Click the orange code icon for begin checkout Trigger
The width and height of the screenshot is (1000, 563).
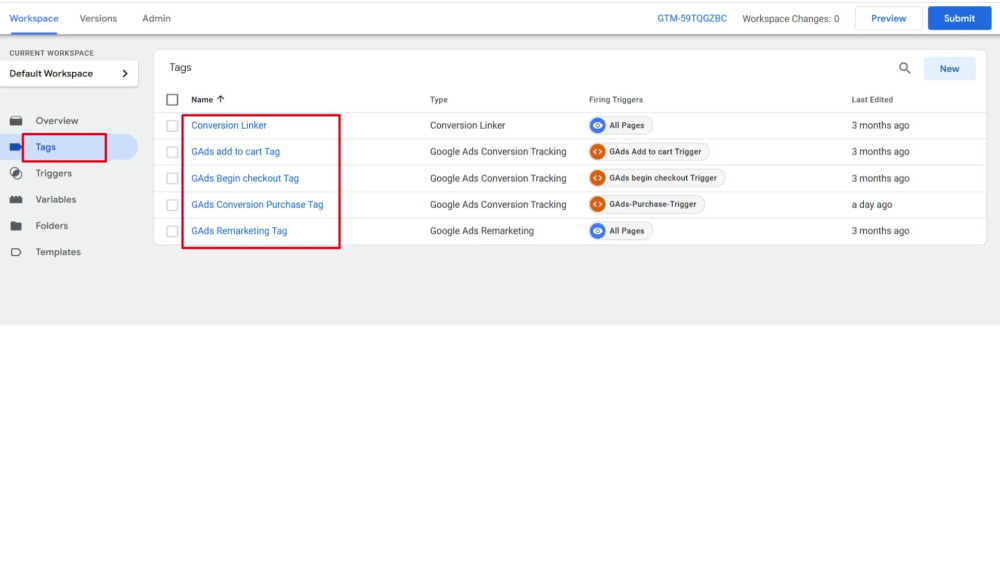pos(598,178)
